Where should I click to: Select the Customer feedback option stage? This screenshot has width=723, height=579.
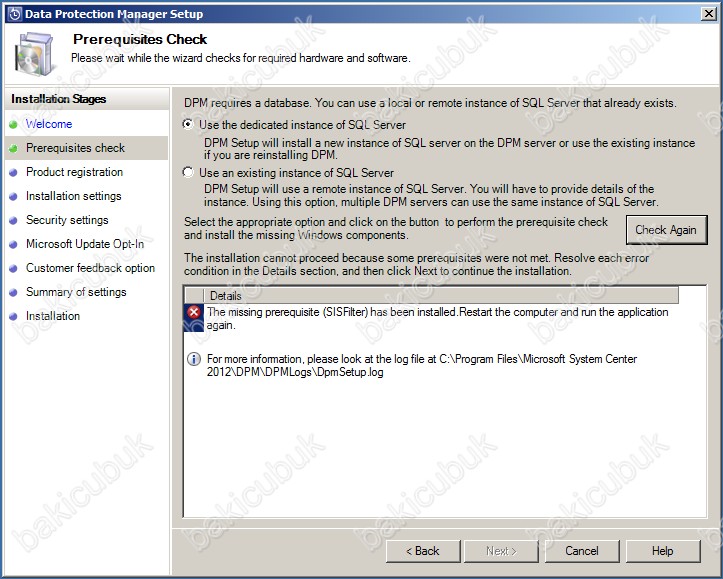(x=90, y=268)
